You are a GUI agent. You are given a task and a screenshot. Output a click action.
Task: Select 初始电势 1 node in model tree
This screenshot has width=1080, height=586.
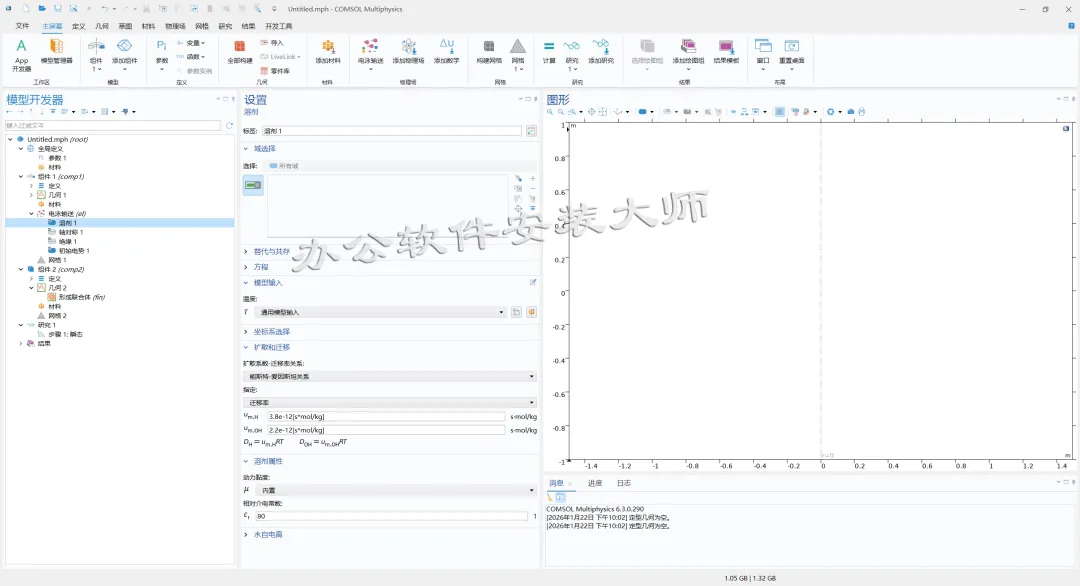click(74, 251)
